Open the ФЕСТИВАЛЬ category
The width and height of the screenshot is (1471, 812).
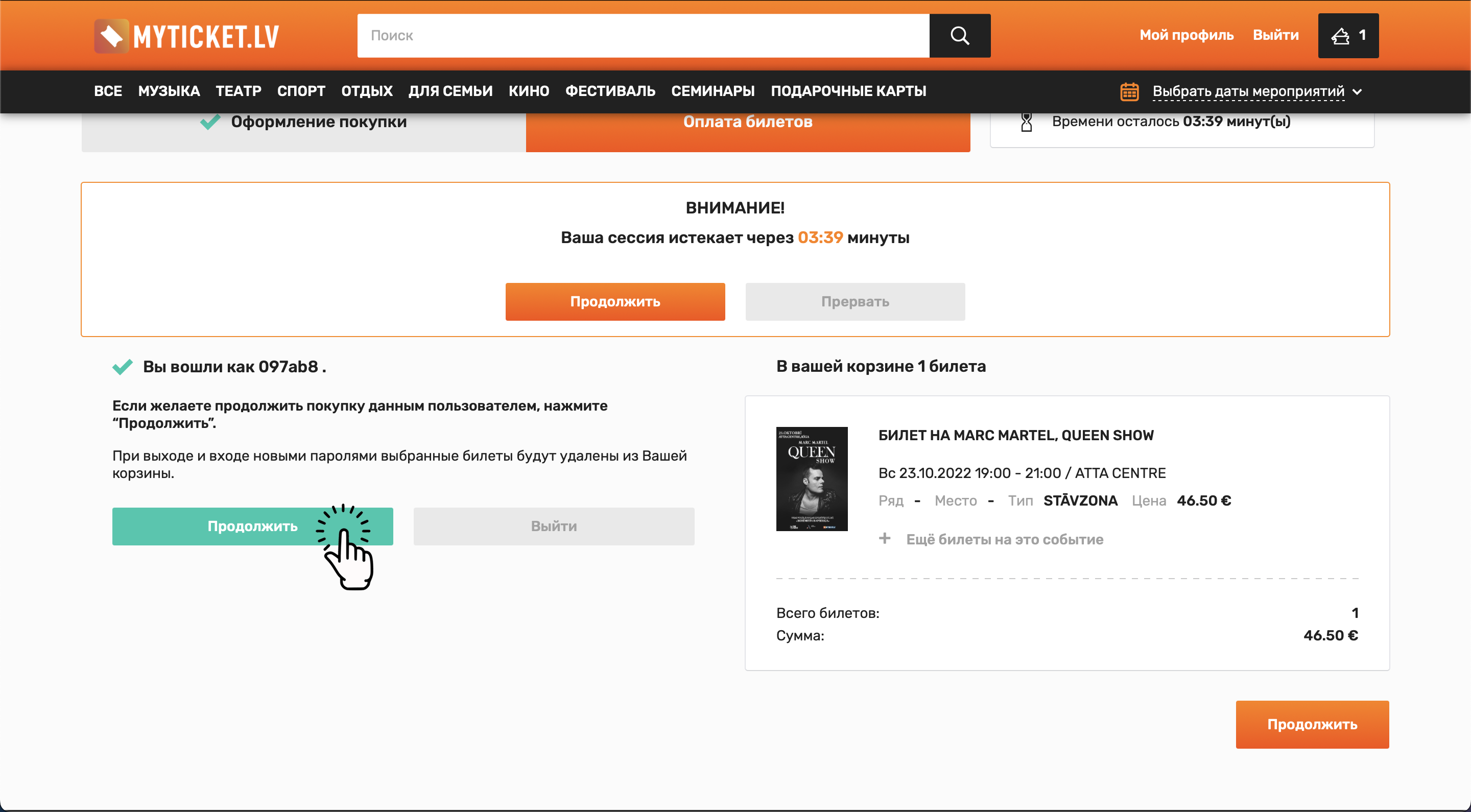click(610, 91)
